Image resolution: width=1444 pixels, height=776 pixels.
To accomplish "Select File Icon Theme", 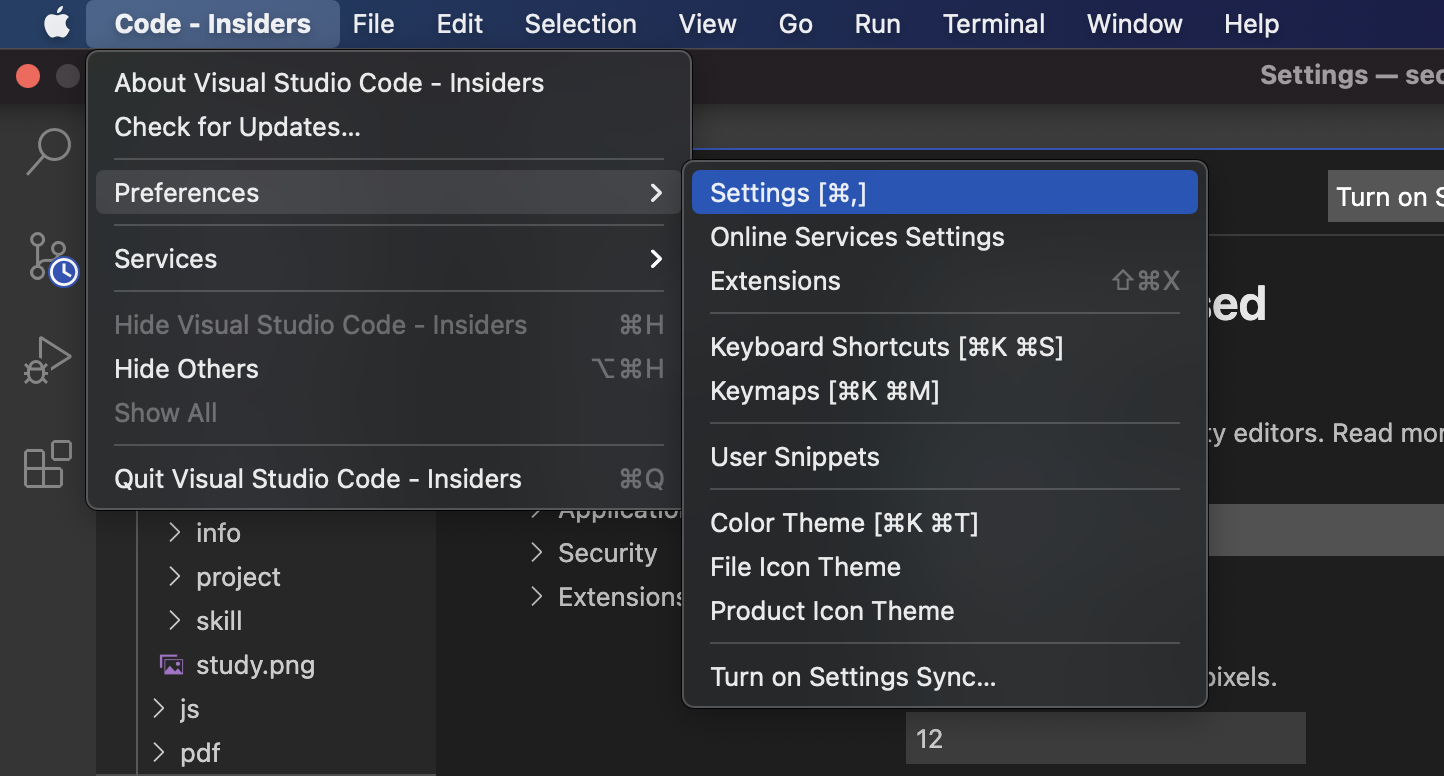I will [945, 567].
